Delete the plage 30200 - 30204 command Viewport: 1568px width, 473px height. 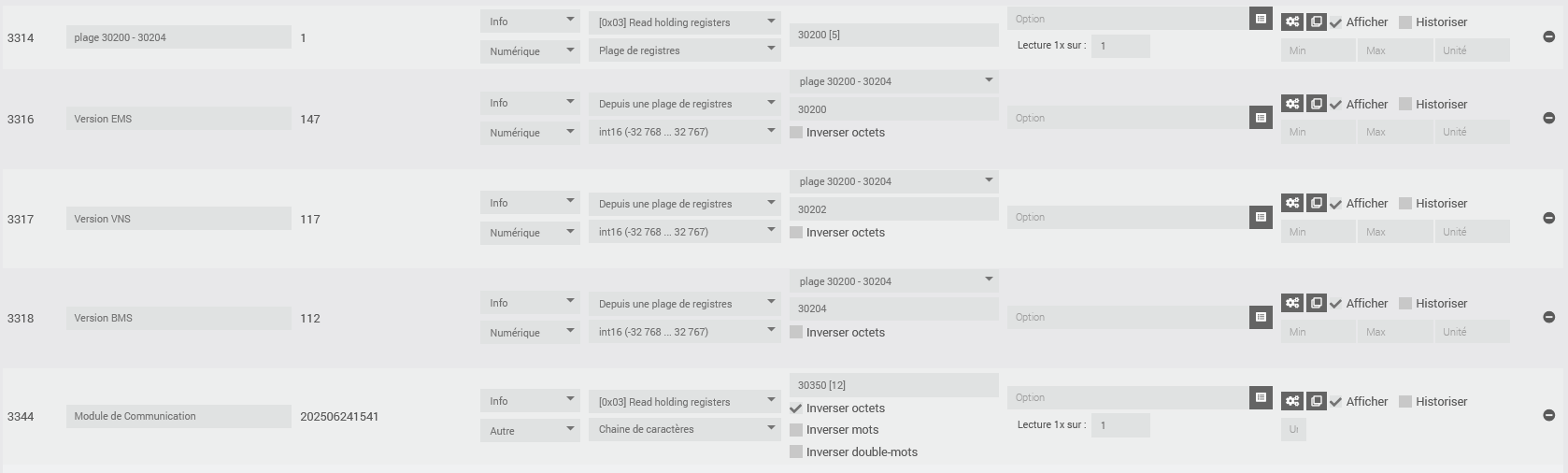(1548, 37)
